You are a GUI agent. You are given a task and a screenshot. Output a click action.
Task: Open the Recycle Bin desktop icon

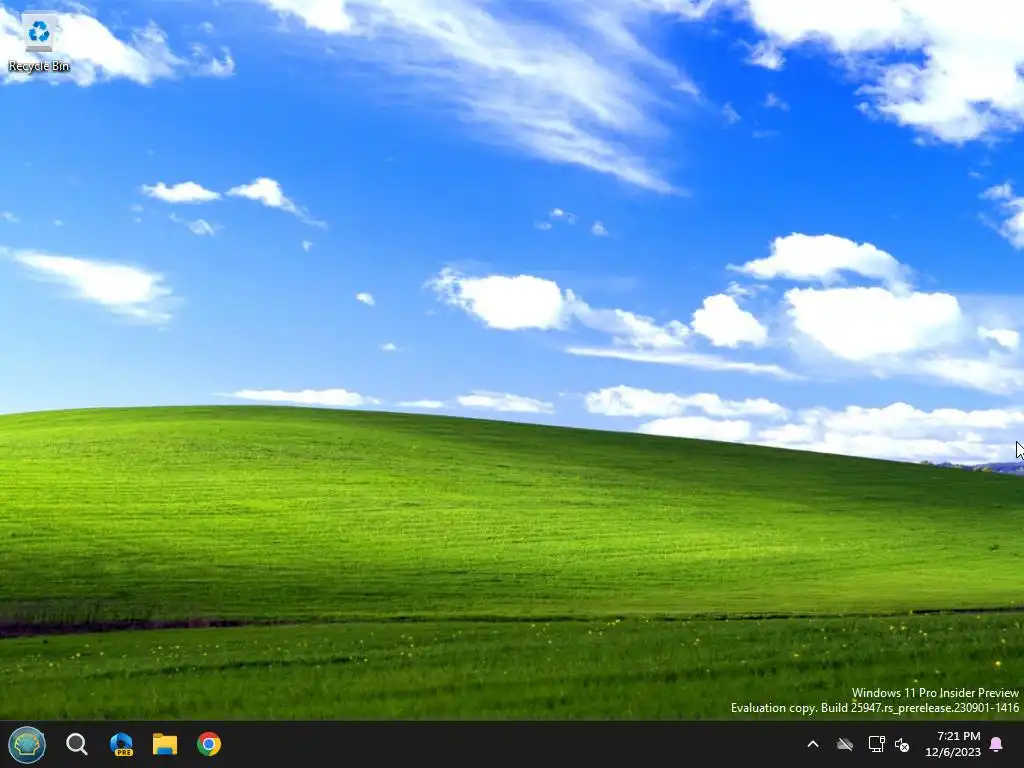click(39, 42)
